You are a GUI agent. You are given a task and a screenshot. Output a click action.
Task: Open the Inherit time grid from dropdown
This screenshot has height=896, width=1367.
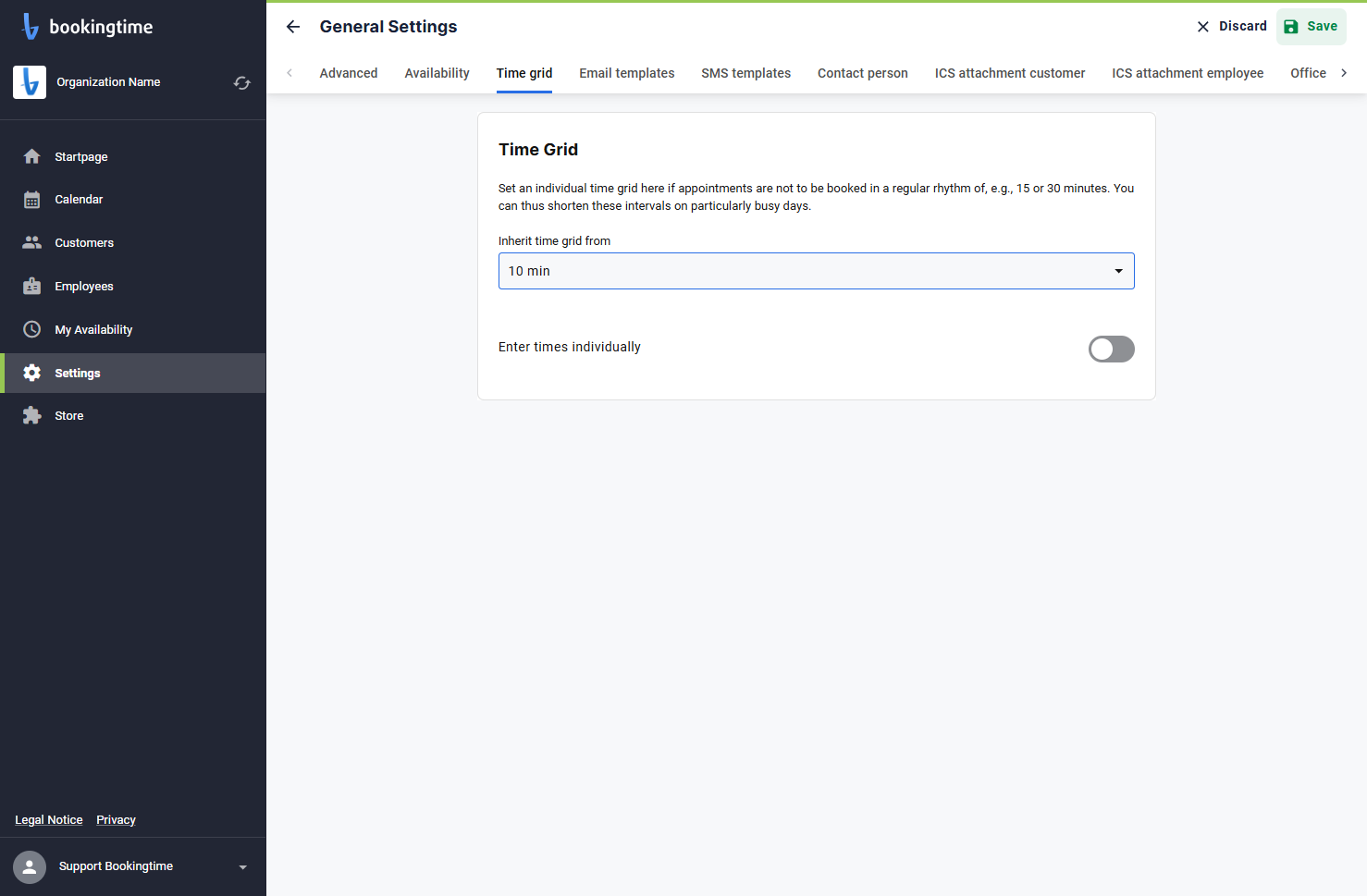[x=817, y=271]
